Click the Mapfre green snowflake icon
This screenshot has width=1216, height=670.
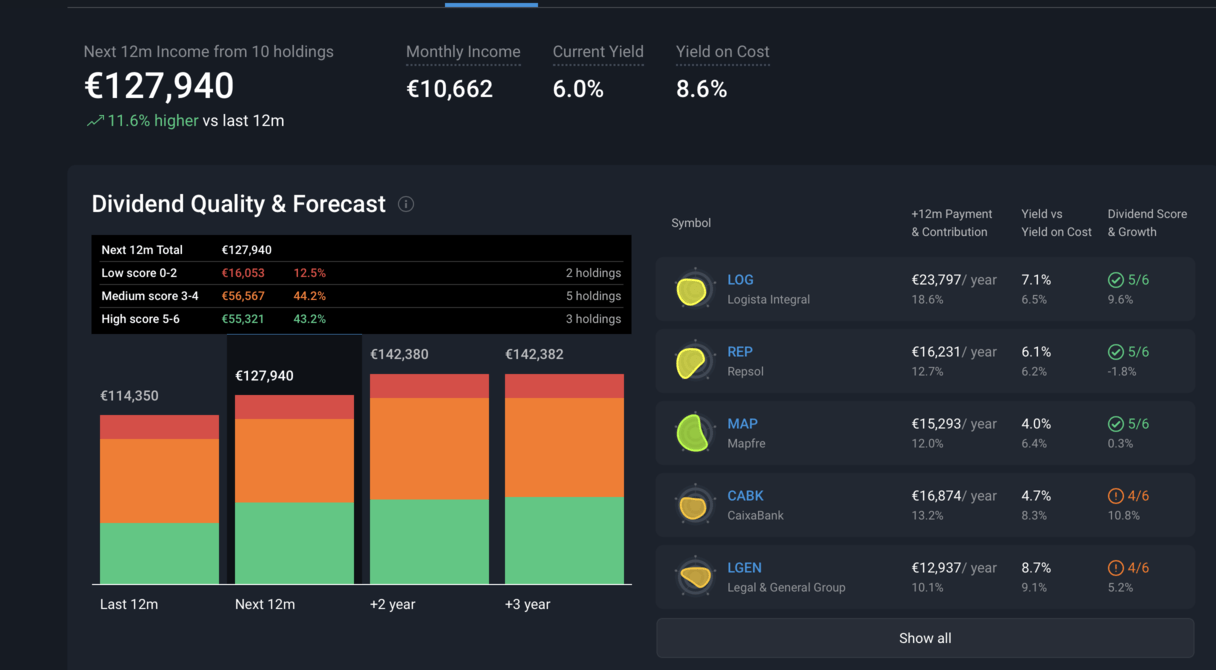(x=692, y=434)
